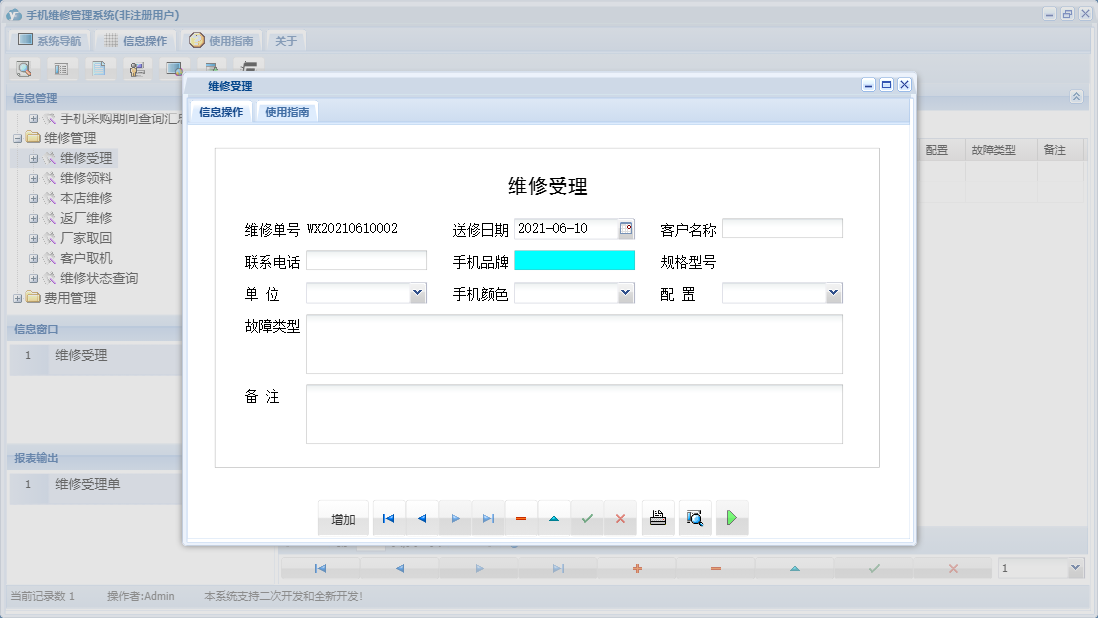Screen dimensions: 1098x618
Task: Switch to 使用指南 tab in 维修受理 dialog
Action: click(287, 112)
